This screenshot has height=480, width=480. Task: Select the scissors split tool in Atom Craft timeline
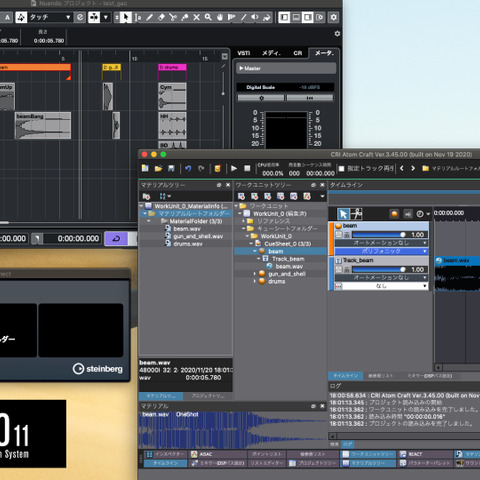[356, 214]
